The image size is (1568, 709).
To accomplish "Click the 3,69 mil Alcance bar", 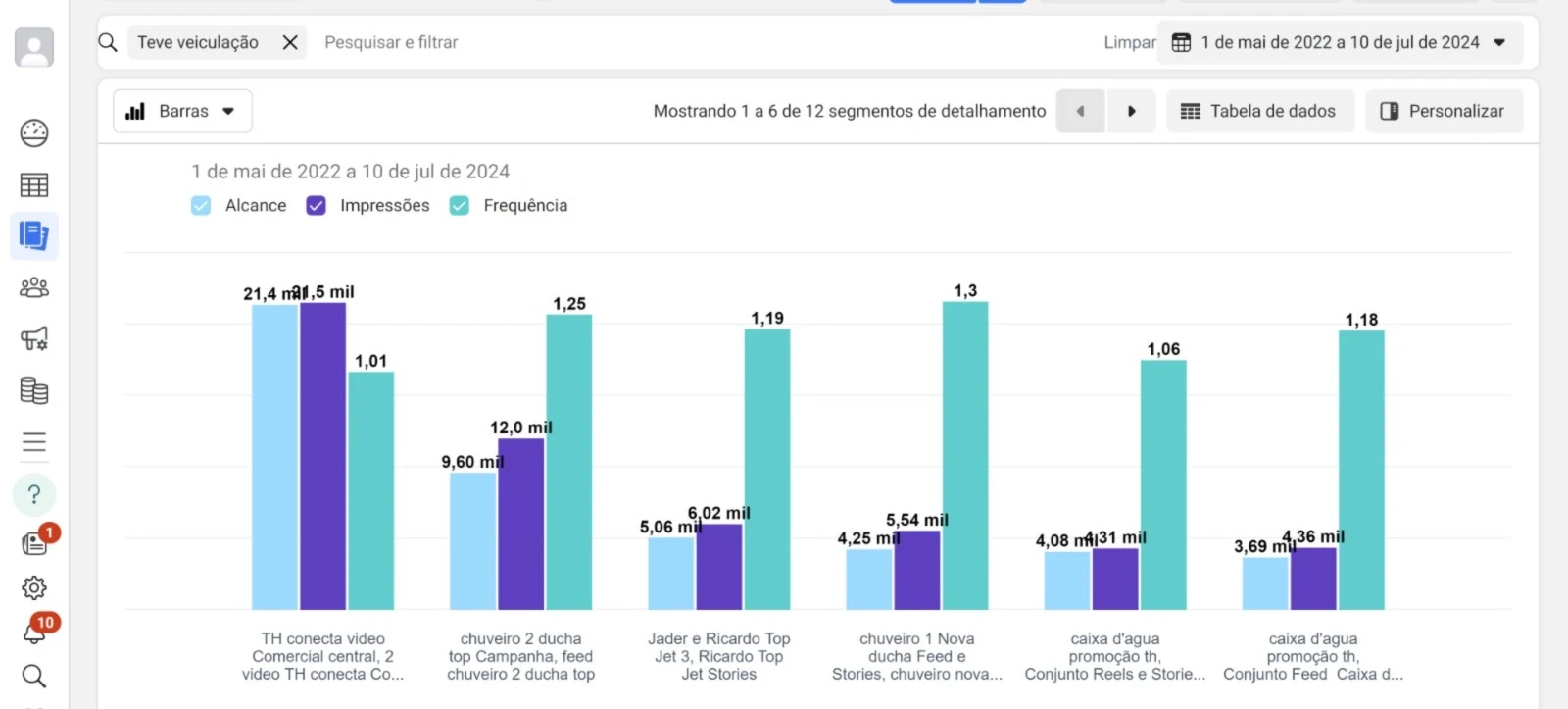I will (1265, 583).
